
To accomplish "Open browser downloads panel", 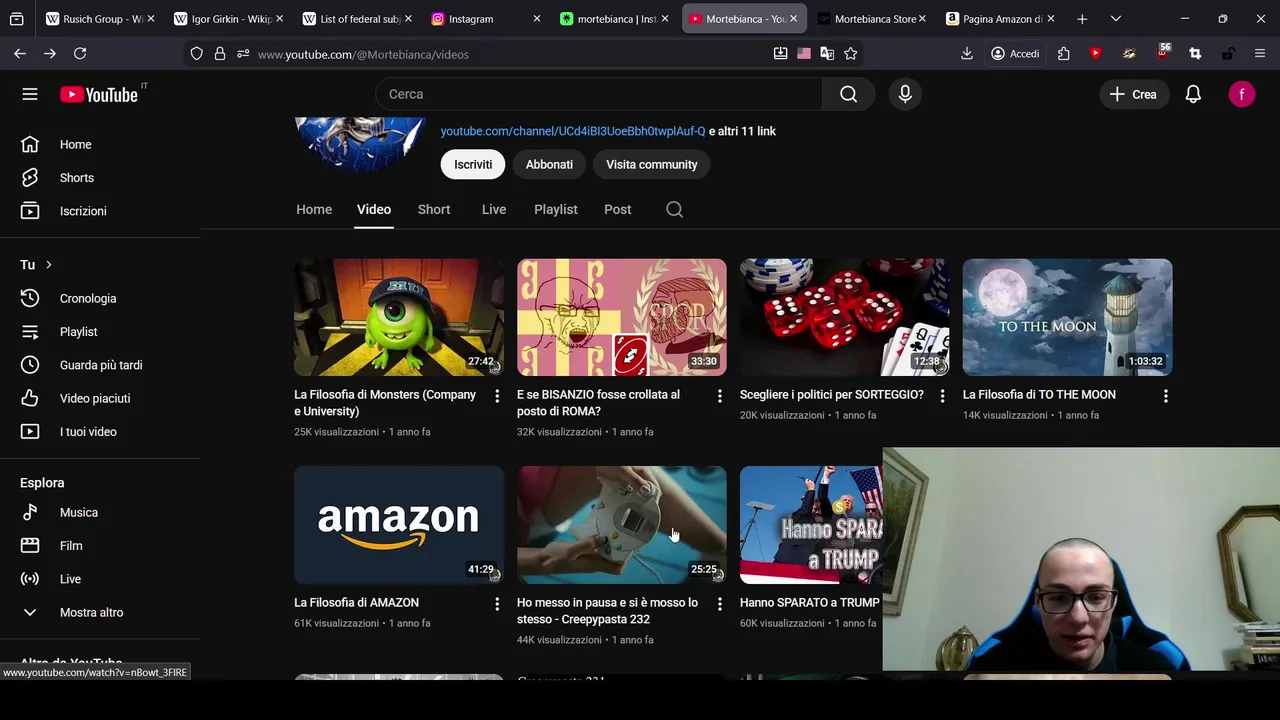I will point(966,54).
